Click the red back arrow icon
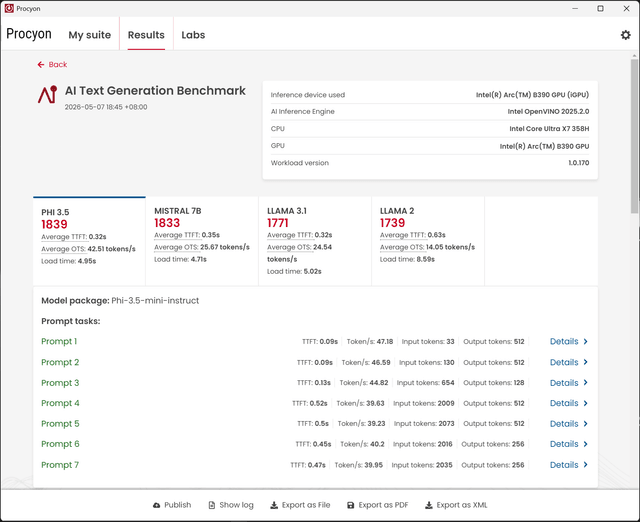This screenshot has width=640, height=522. coord(41,64)
